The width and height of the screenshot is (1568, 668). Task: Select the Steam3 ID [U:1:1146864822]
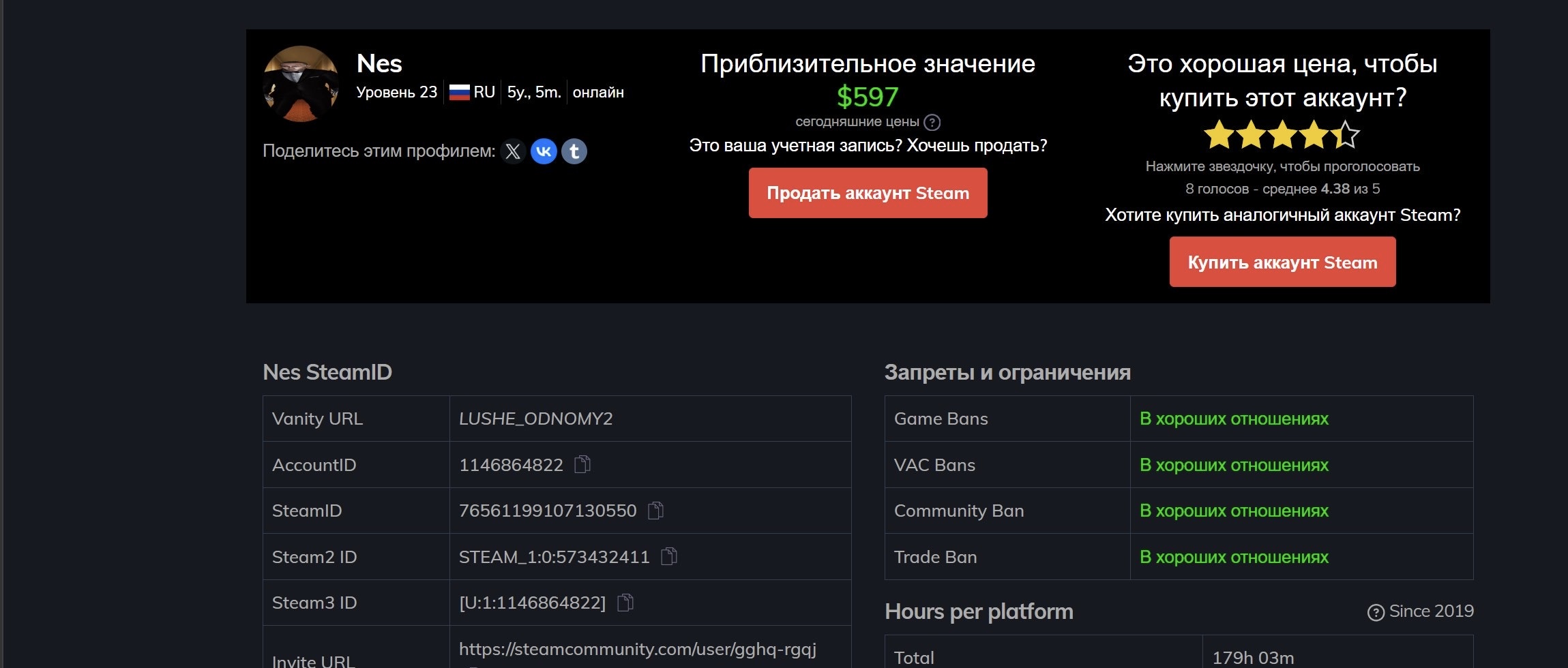click(533, 603)
